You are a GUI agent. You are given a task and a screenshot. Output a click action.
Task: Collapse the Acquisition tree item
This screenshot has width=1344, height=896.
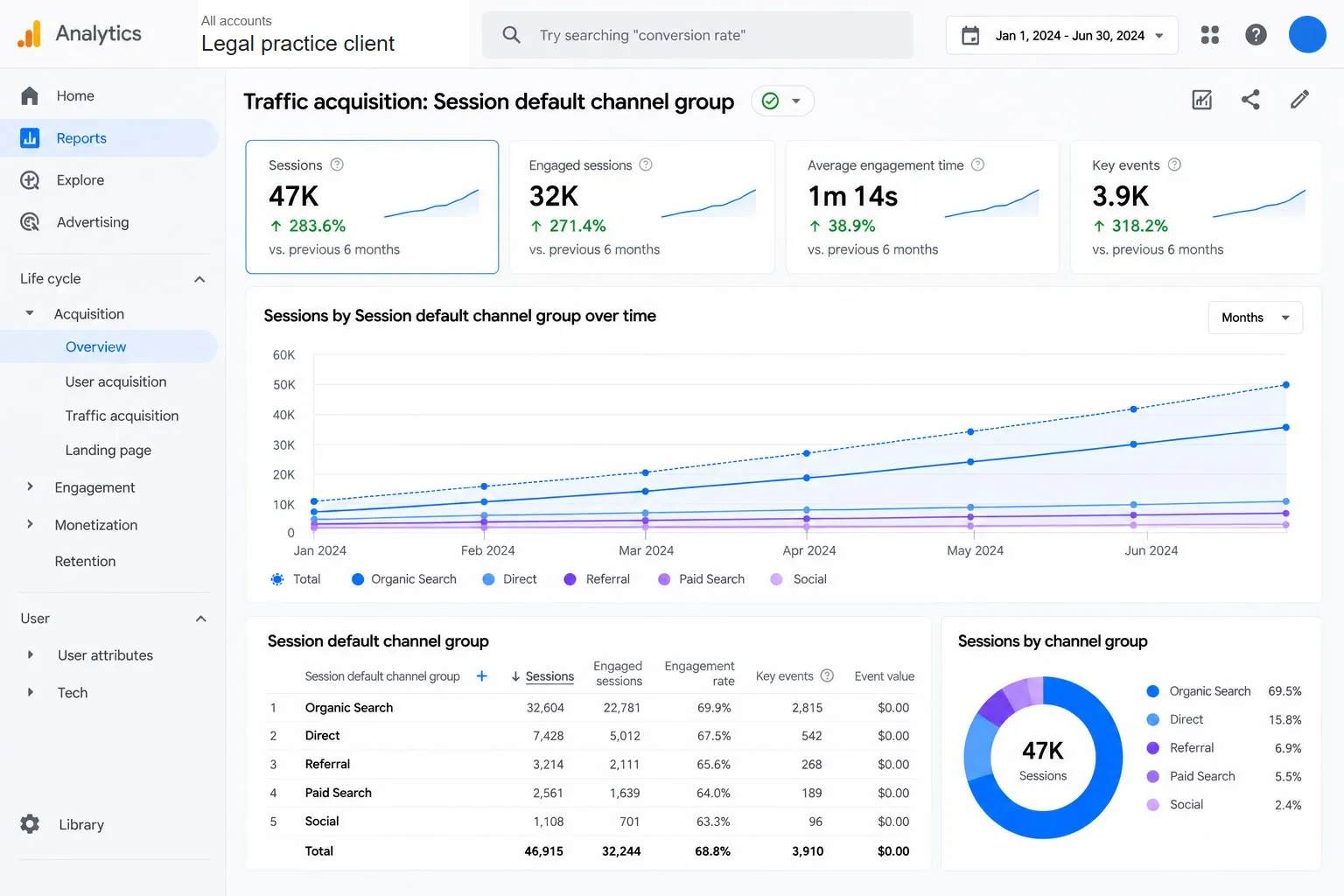[x=30, y=313]
